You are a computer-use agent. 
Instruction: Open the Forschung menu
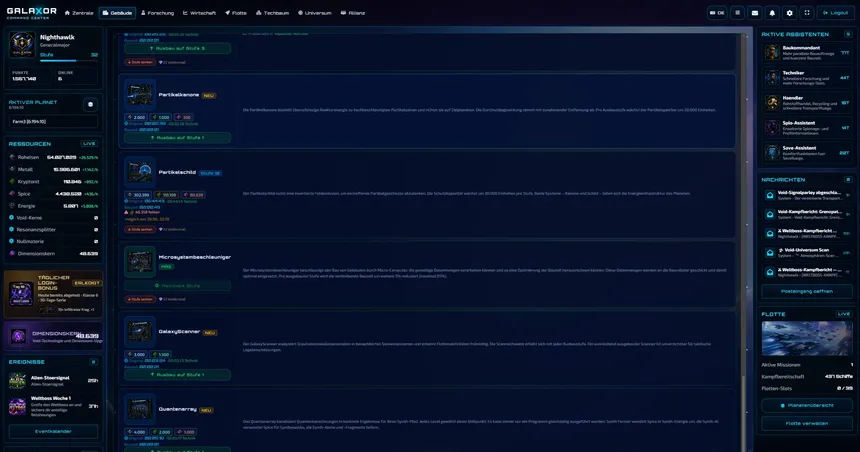(x=157, y=13)
